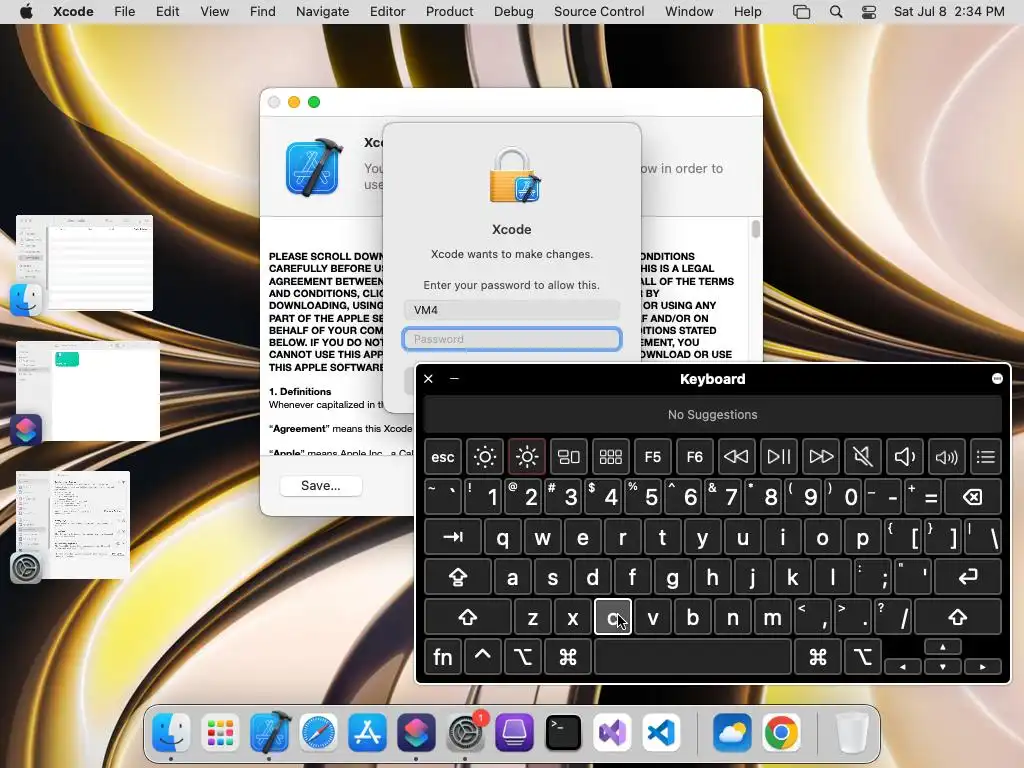This screenshot has width=1024, height=768.
Task: Toggle the left option key
Action: 522,656
